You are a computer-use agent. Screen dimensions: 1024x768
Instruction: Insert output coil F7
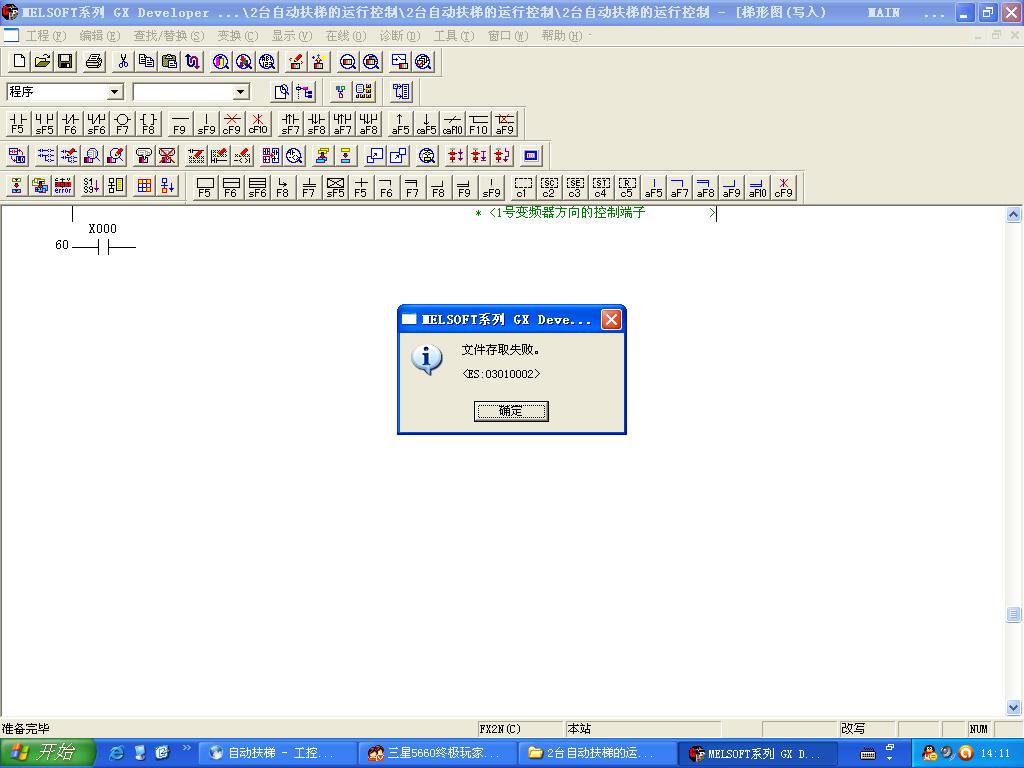[x=122, y=124]
